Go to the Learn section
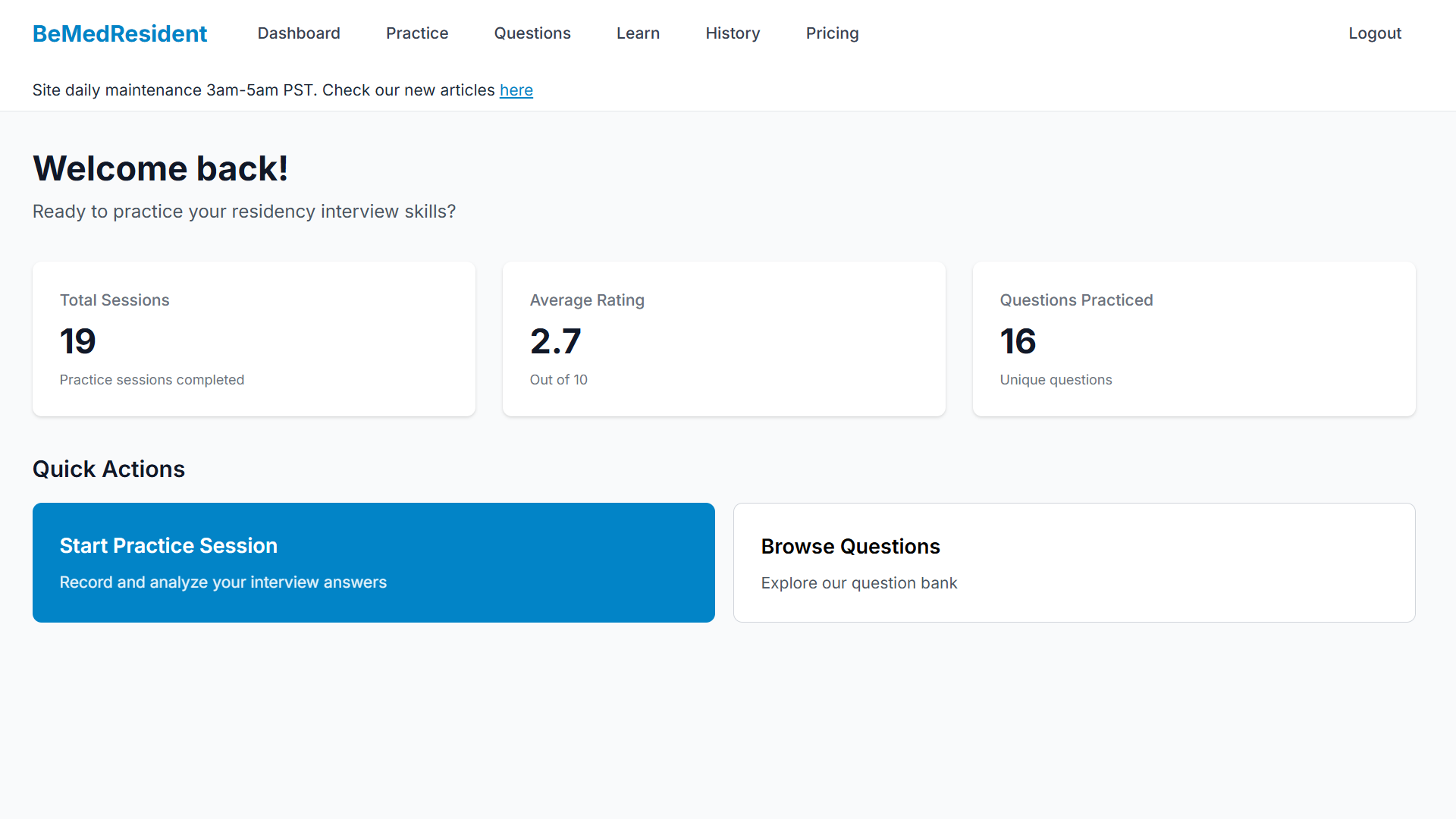 pos(638,33)
